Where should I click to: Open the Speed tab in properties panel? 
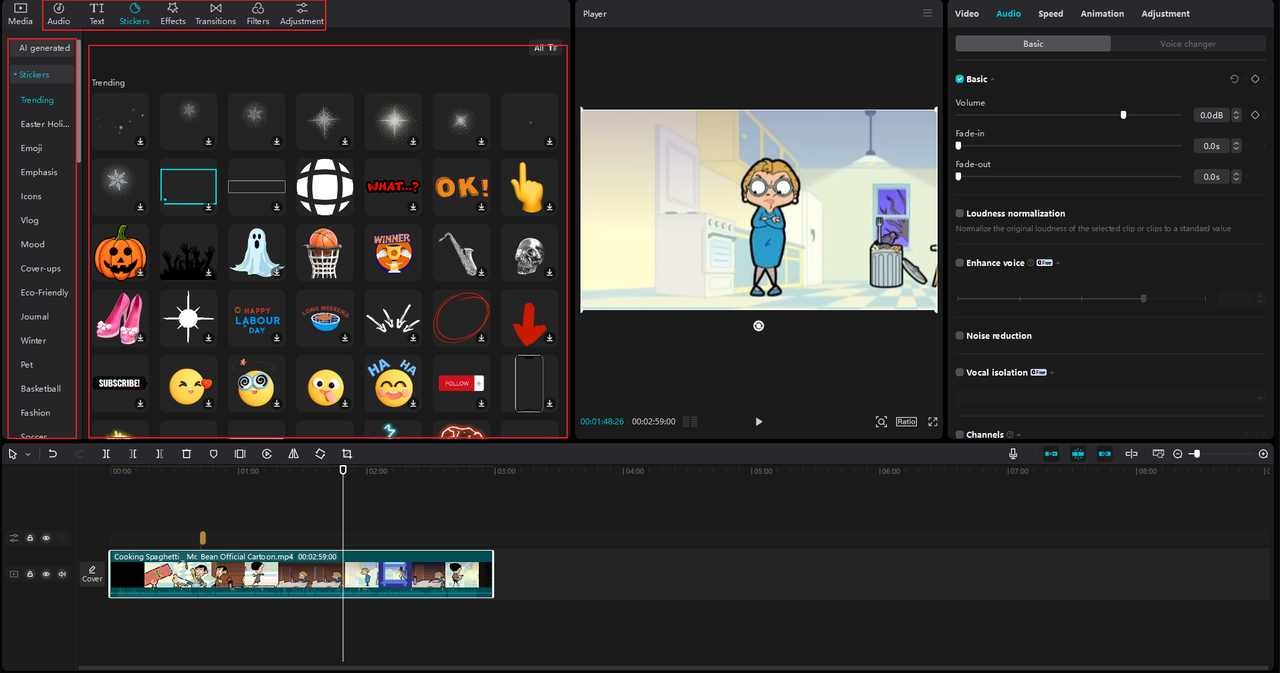click(x=1050, y=14)
